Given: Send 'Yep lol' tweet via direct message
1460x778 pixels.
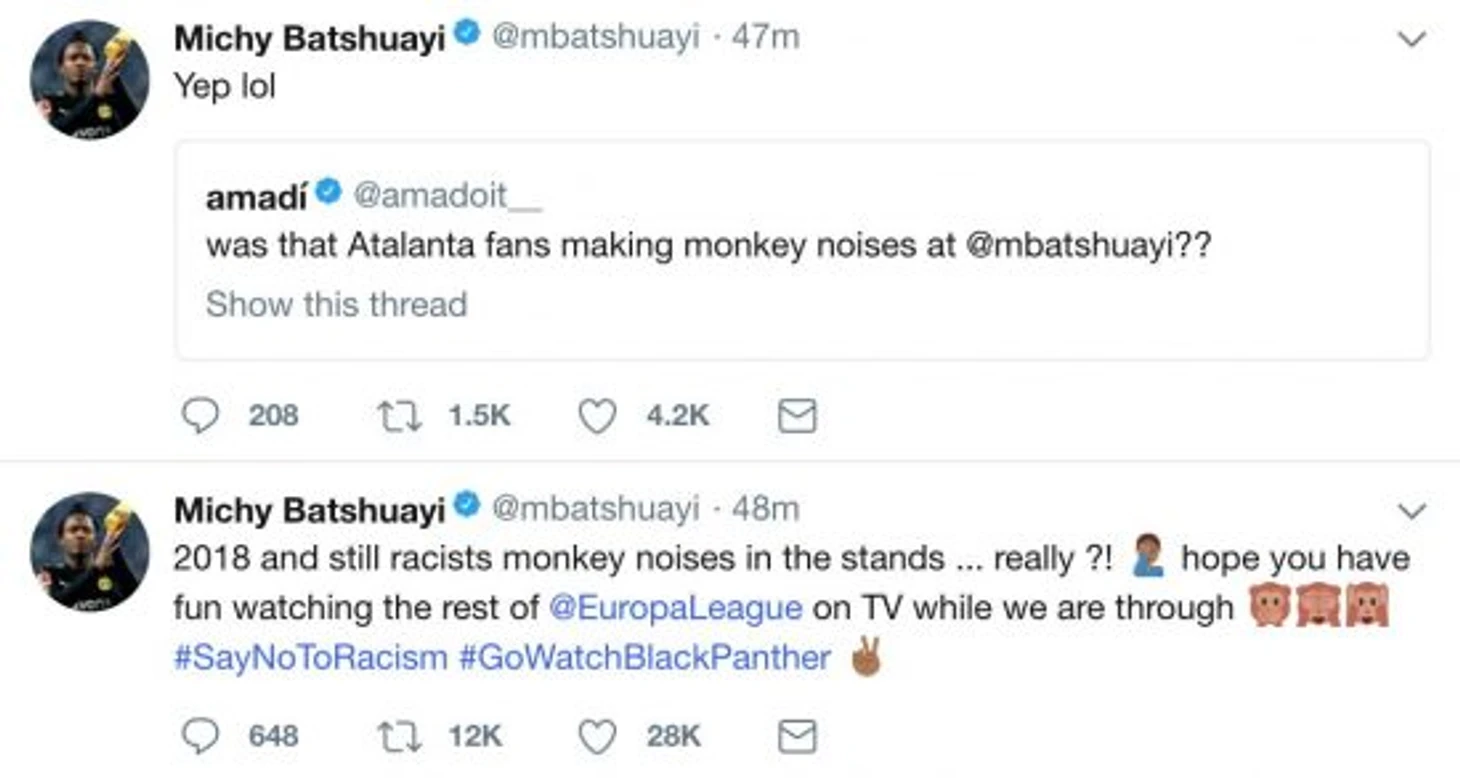Looking at the screenshot, I should [797, 416].
